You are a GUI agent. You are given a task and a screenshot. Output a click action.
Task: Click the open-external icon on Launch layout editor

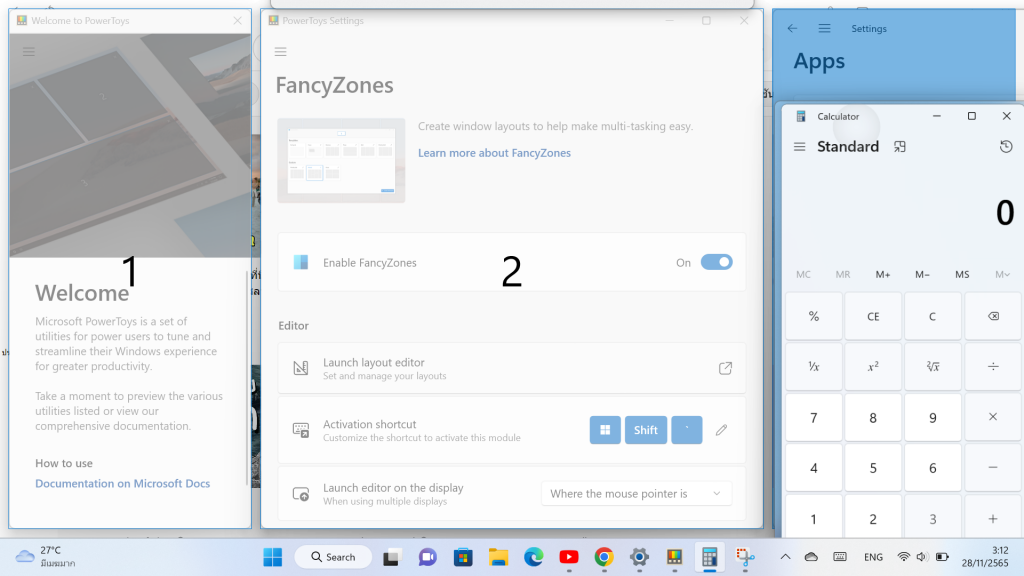tap(725, 368)
